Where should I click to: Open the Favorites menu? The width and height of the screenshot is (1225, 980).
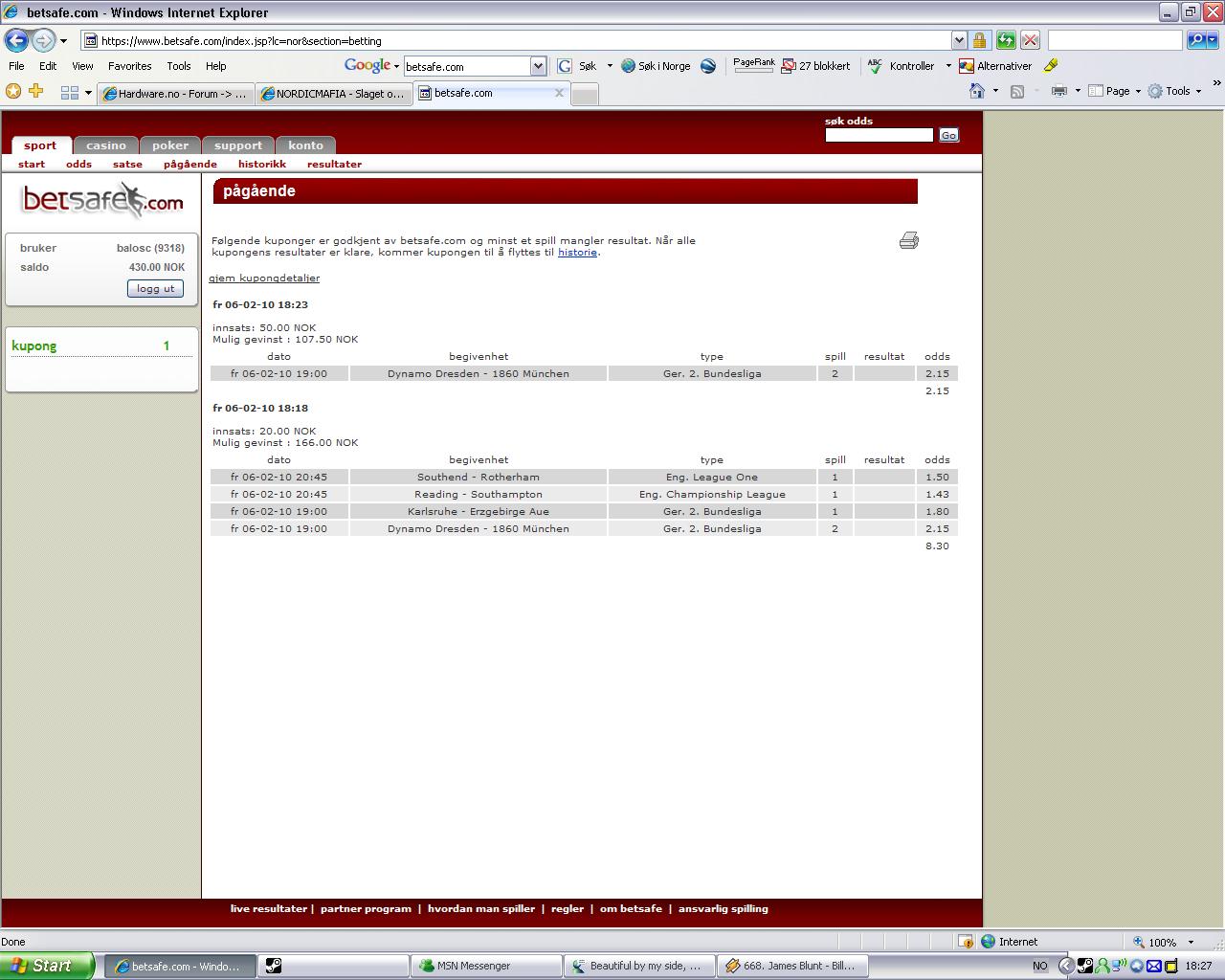[x=129, y=66]
